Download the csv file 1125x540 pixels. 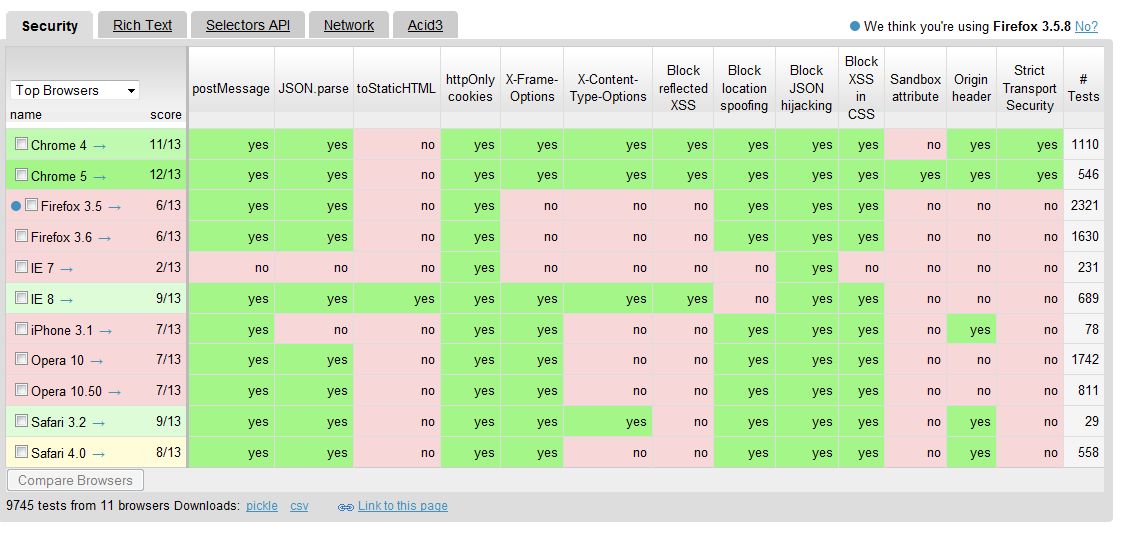tap(299, 506)
